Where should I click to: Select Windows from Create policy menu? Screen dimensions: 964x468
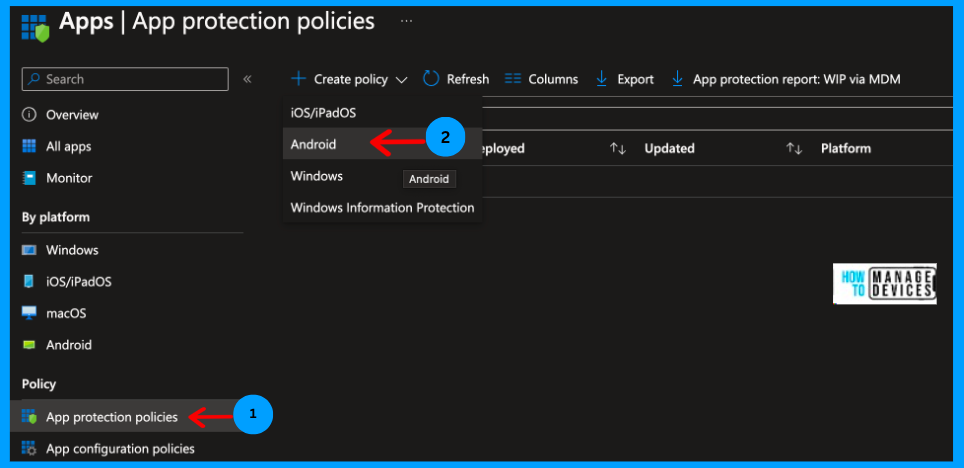coord(382,176)
